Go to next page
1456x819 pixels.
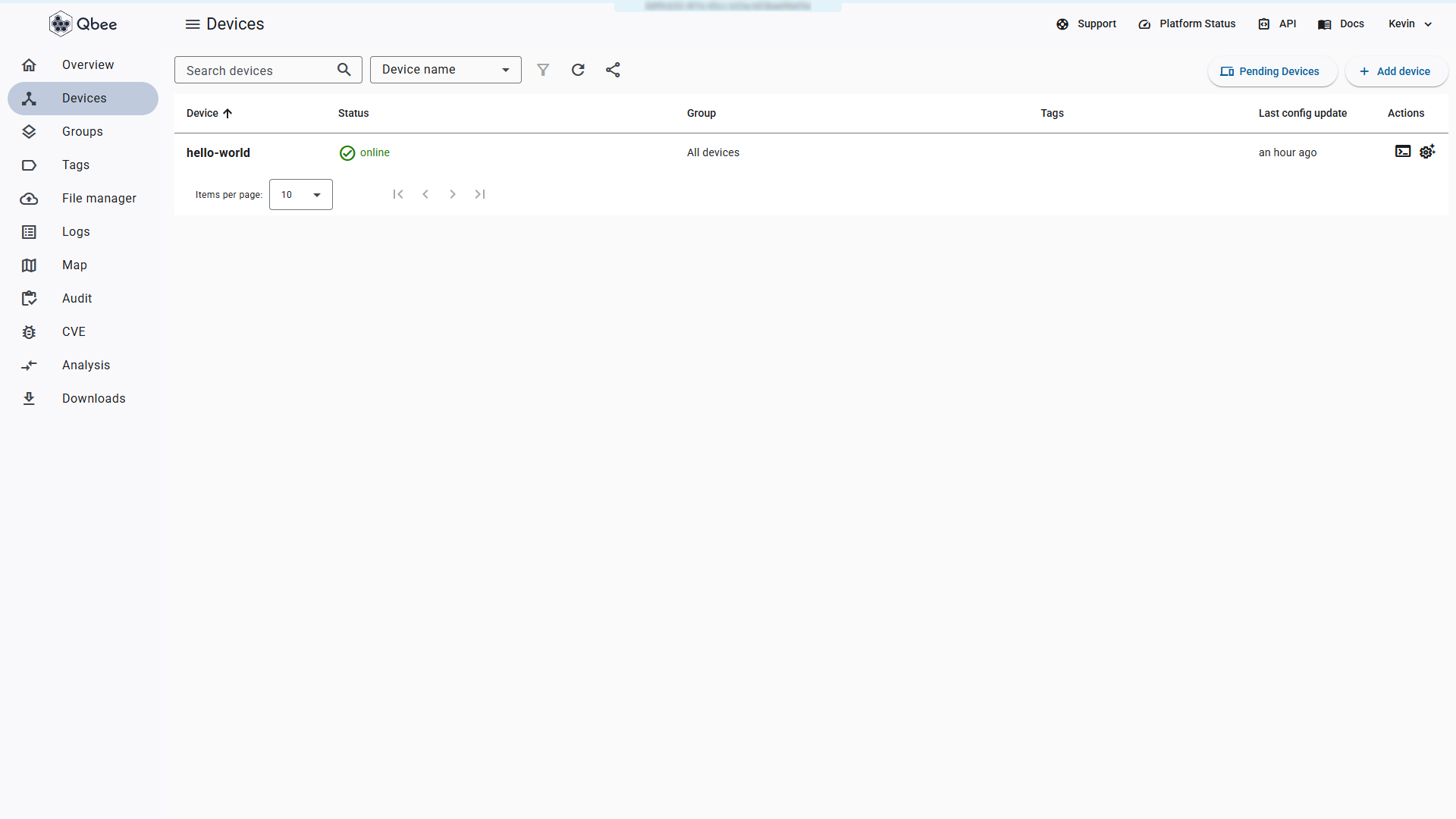point(453,195)
